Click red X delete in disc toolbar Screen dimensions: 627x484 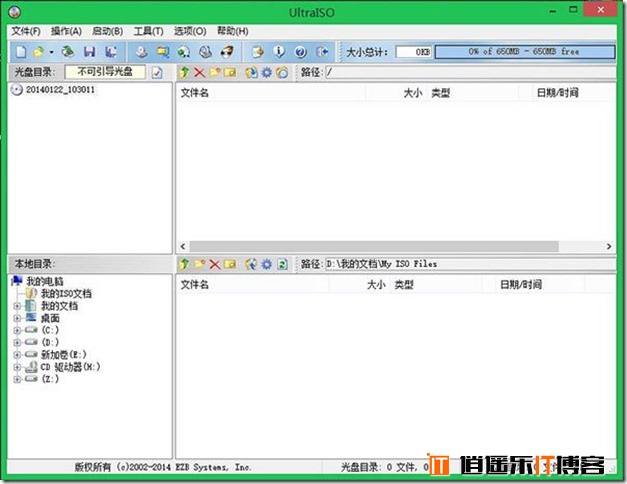200,72
